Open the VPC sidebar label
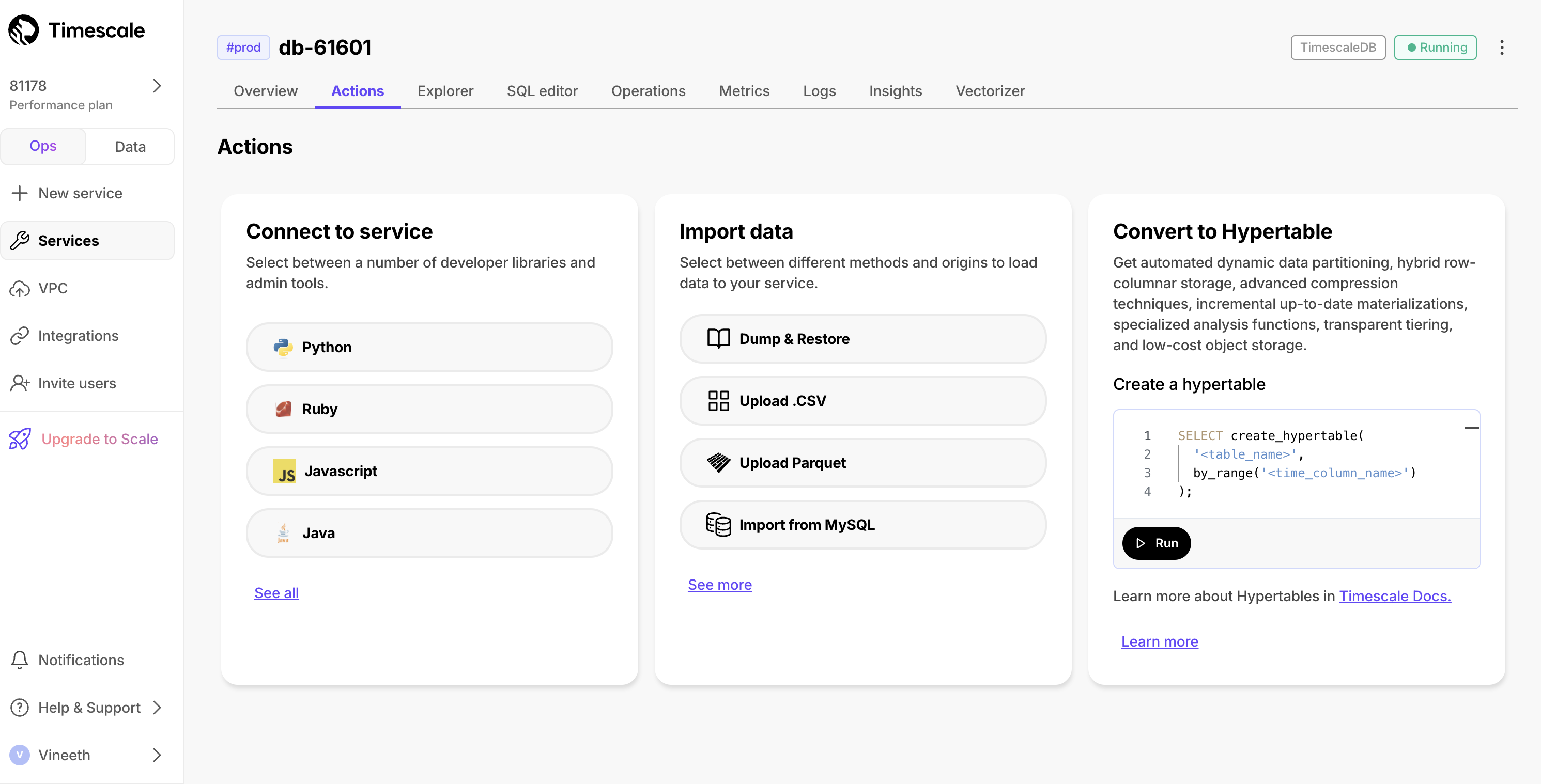This screenshot has height=784, width=1541. point(53,288)
